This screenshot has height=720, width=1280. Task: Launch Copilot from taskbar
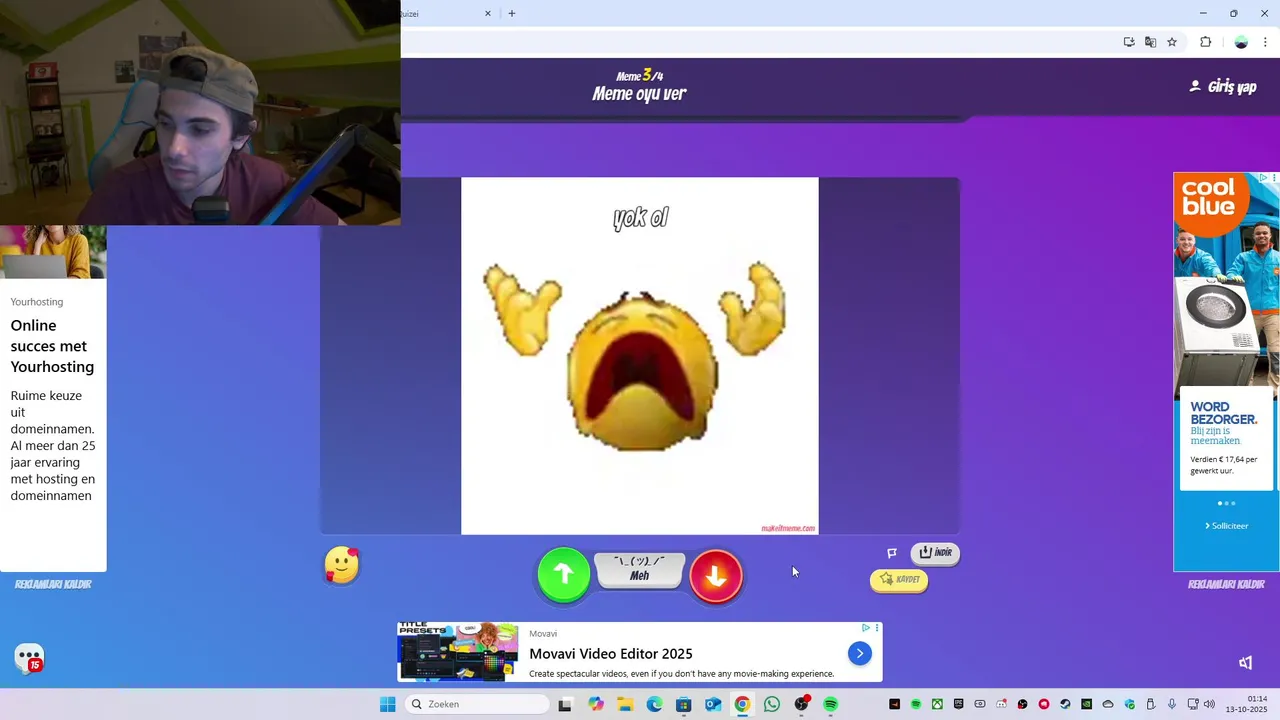[596, 704]
